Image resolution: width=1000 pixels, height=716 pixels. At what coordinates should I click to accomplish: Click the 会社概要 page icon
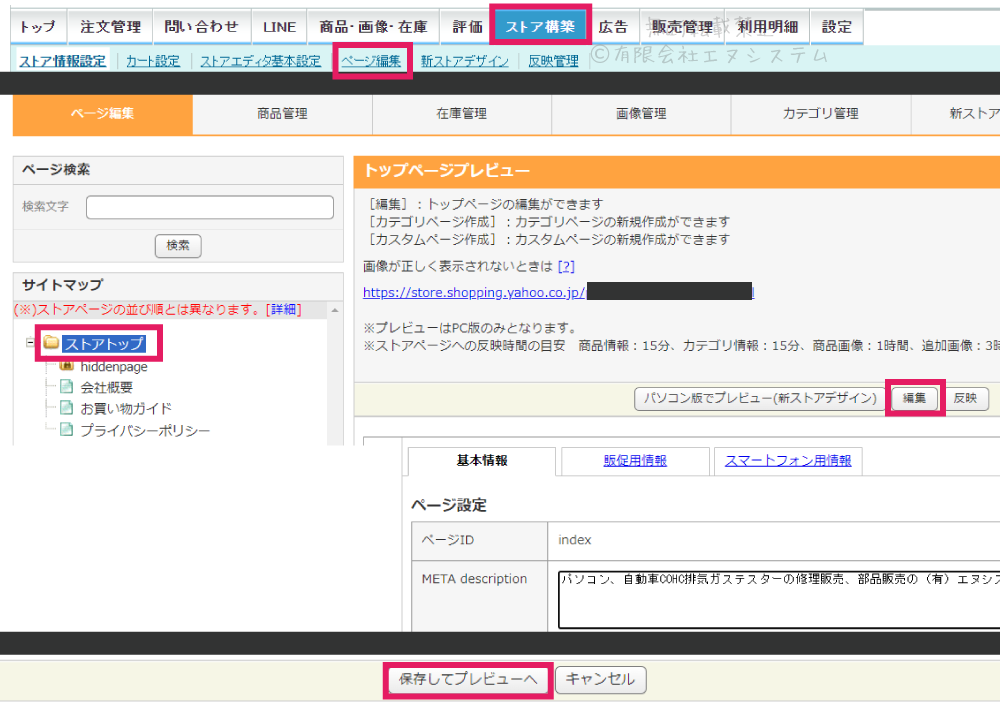point(66,386)
